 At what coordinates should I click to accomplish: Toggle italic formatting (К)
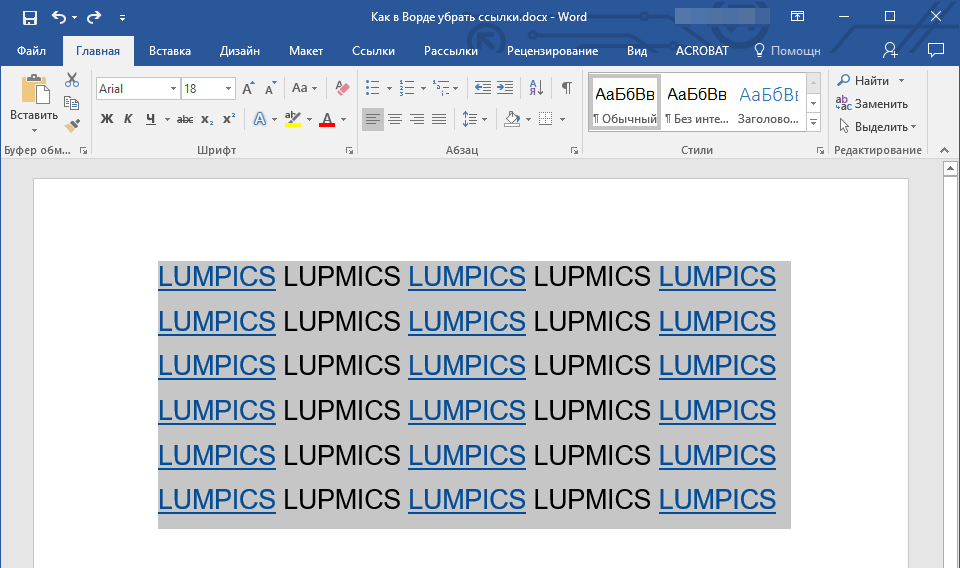point(128,119)
